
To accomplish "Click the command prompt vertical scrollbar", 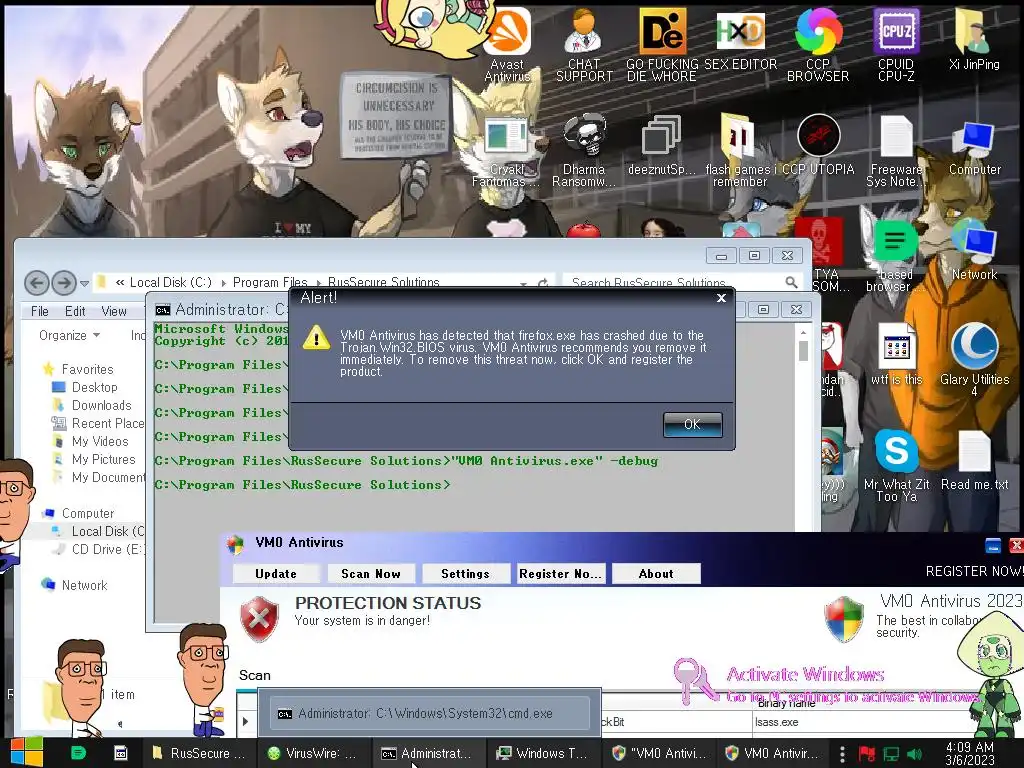I will [803, 427].
